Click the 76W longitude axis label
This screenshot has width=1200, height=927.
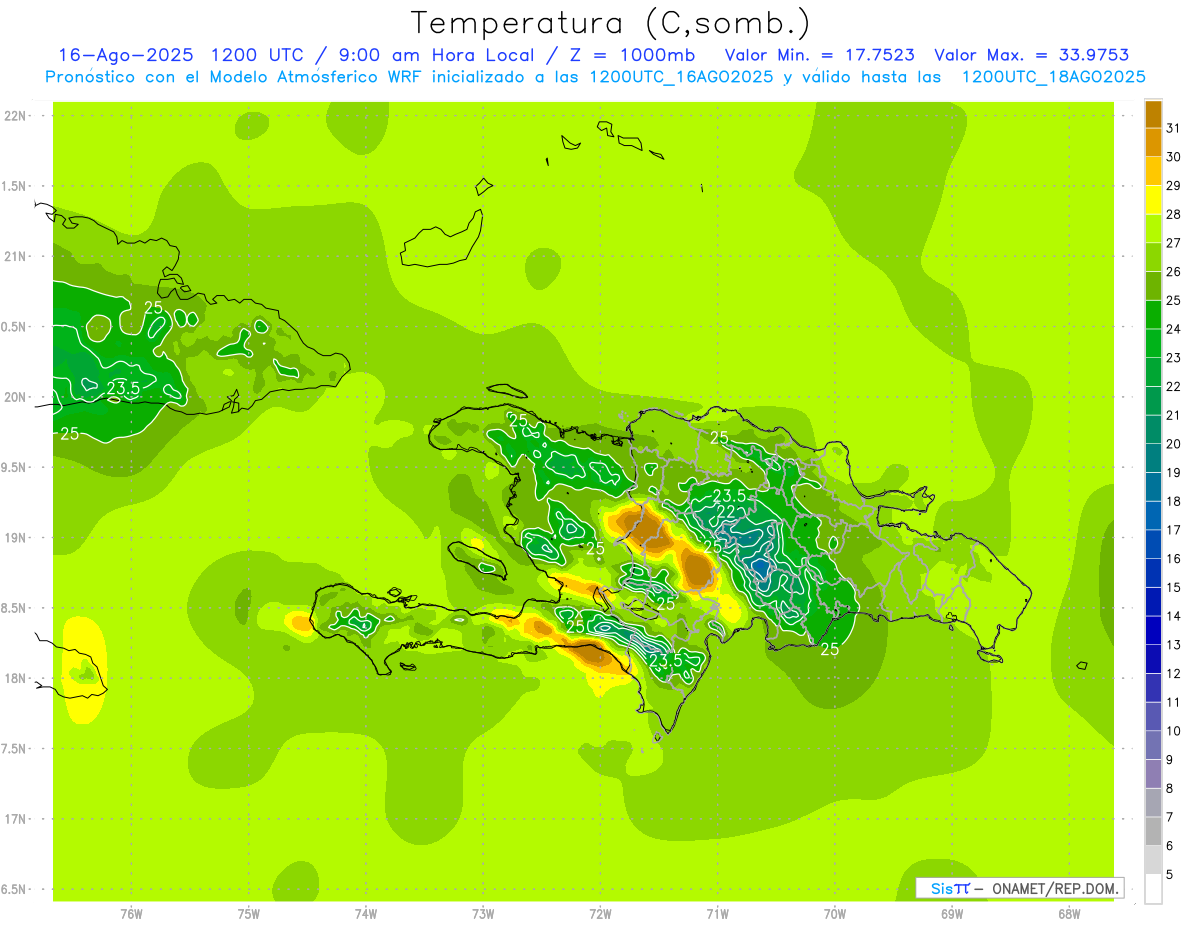pos(131,914)
